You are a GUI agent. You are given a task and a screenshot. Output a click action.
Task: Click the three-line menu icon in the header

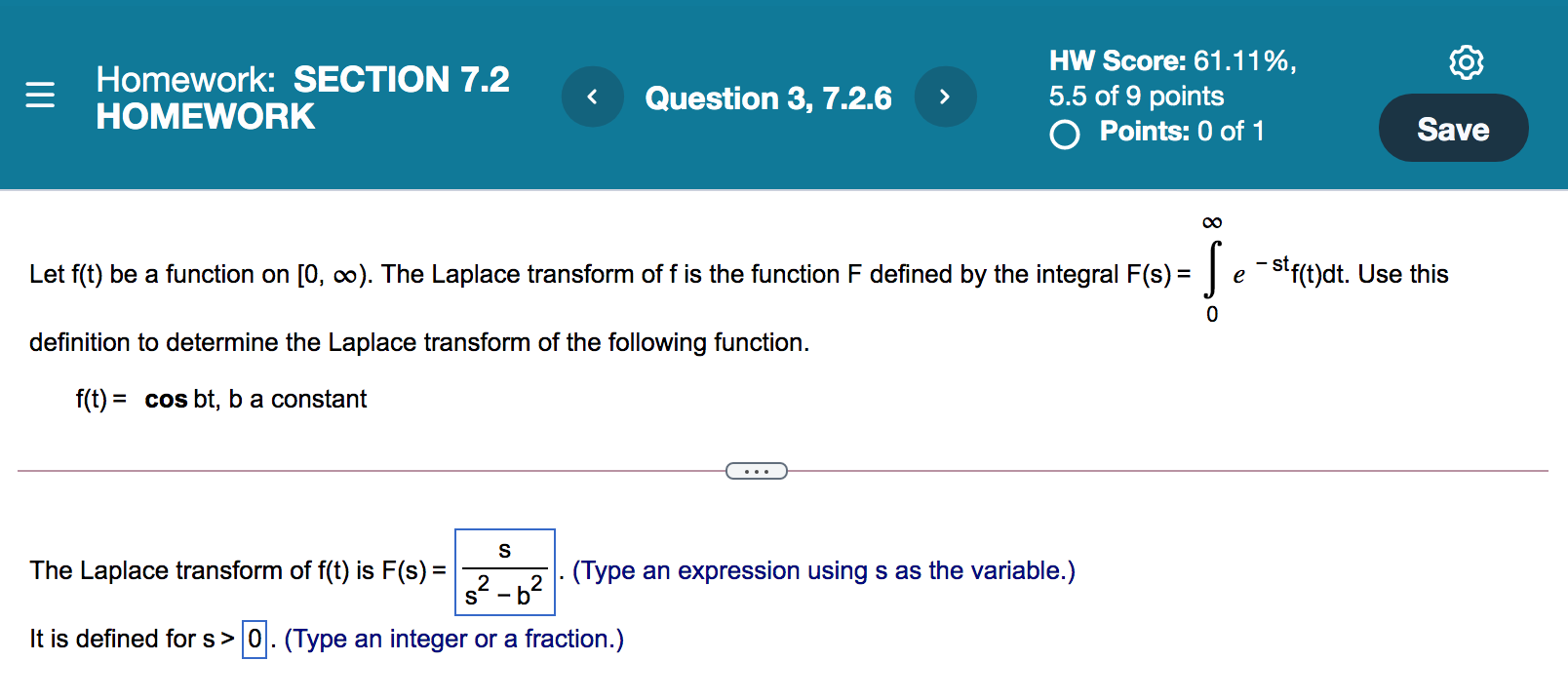38,95
